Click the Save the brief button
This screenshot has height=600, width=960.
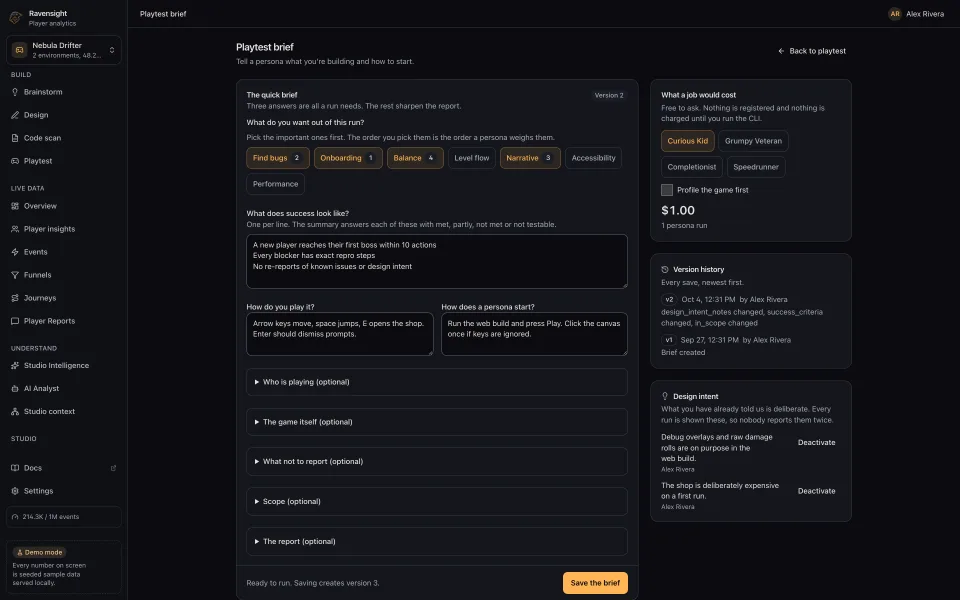click(x=595, y=583)
